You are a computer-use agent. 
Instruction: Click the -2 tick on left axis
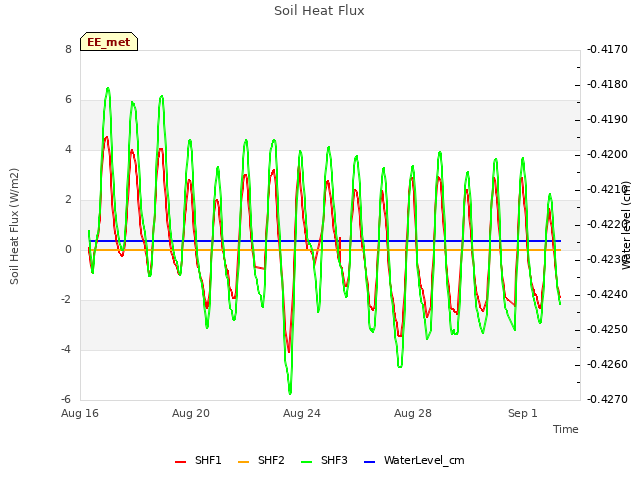point(67,300)
